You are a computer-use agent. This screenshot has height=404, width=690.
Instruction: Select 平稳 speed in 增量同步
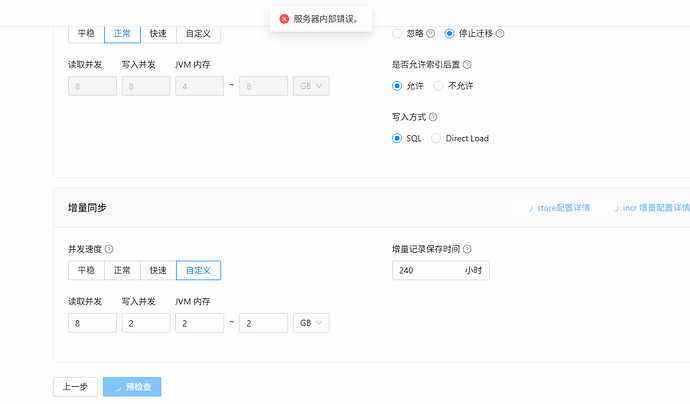tap(86, 270)
